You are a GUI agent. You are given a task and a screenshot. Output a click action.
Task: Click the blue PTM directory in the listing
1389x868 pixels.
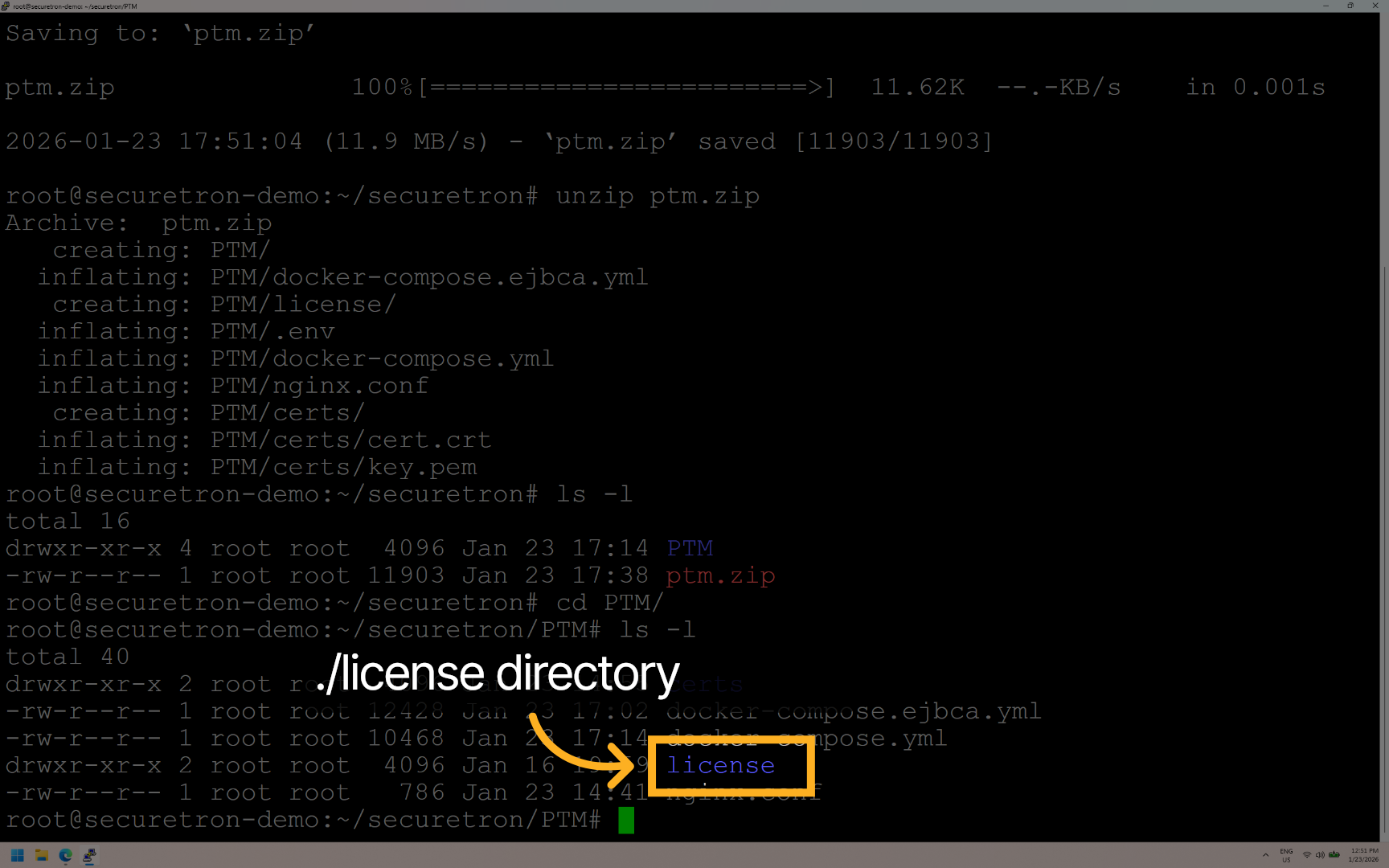click(690, 547)
